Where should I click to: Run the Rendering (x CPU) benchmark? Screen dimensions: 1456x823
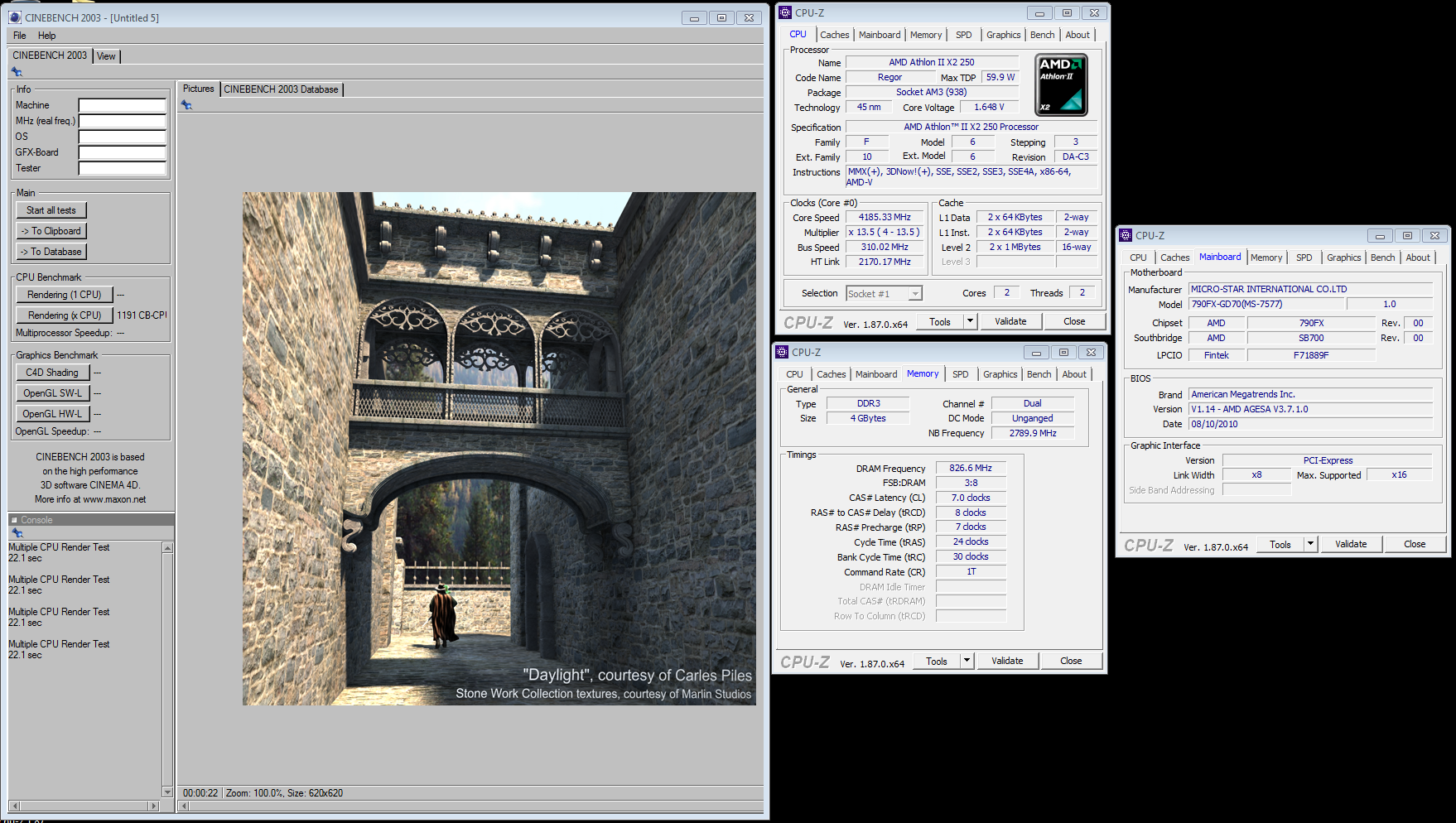(65, 315)
